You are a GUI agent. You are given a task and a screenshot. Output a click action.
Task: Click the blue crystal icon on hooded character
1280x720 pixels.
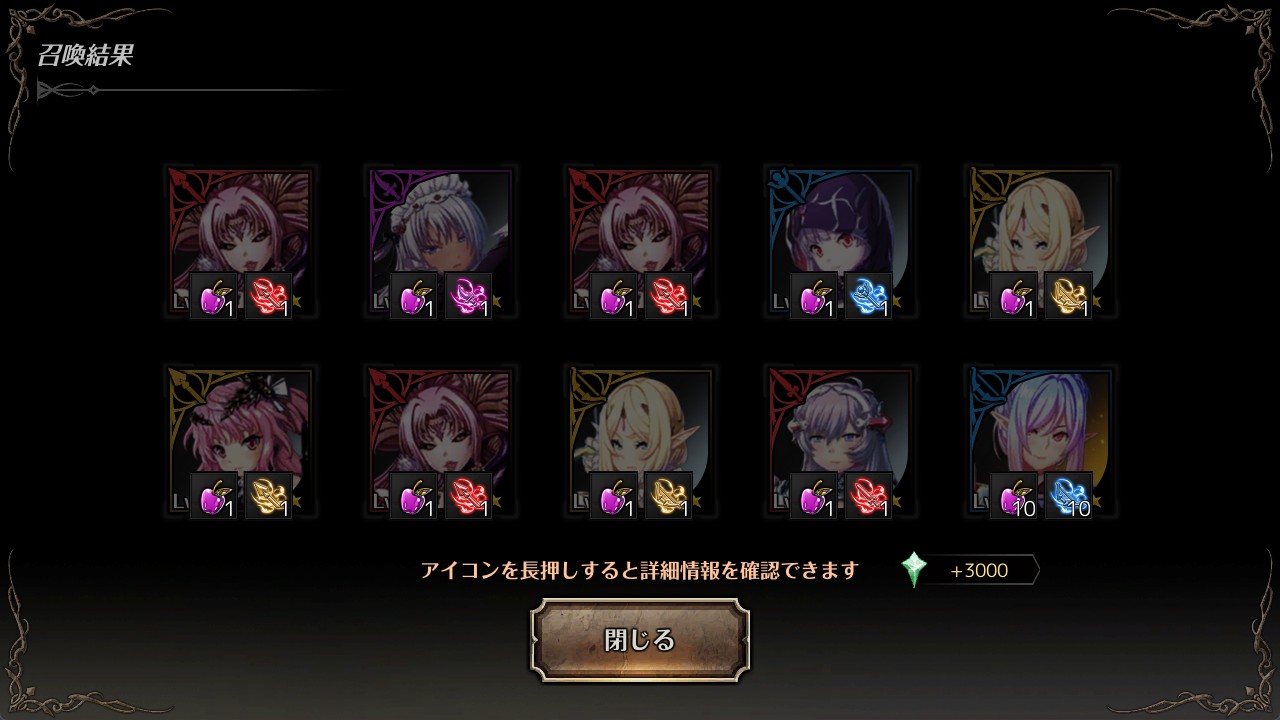pos(868,295)
